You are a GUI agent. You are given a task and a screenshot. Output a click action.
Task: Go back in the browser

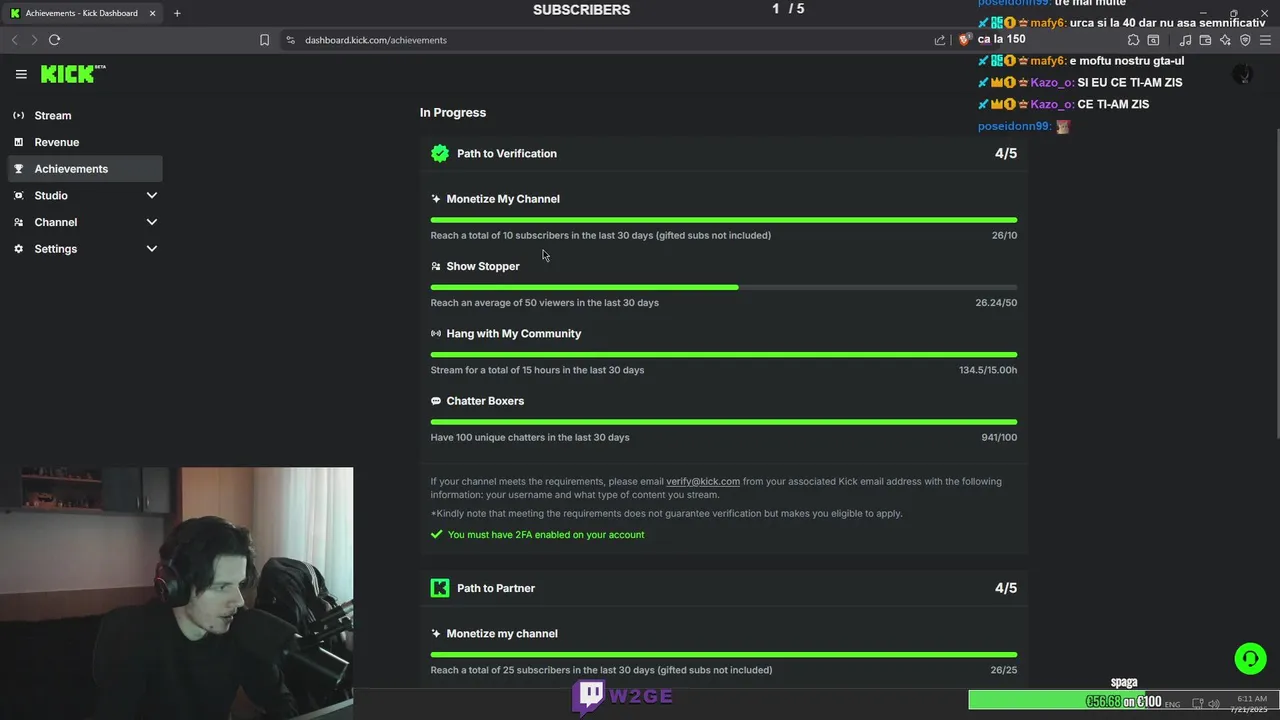pos(14,40)
